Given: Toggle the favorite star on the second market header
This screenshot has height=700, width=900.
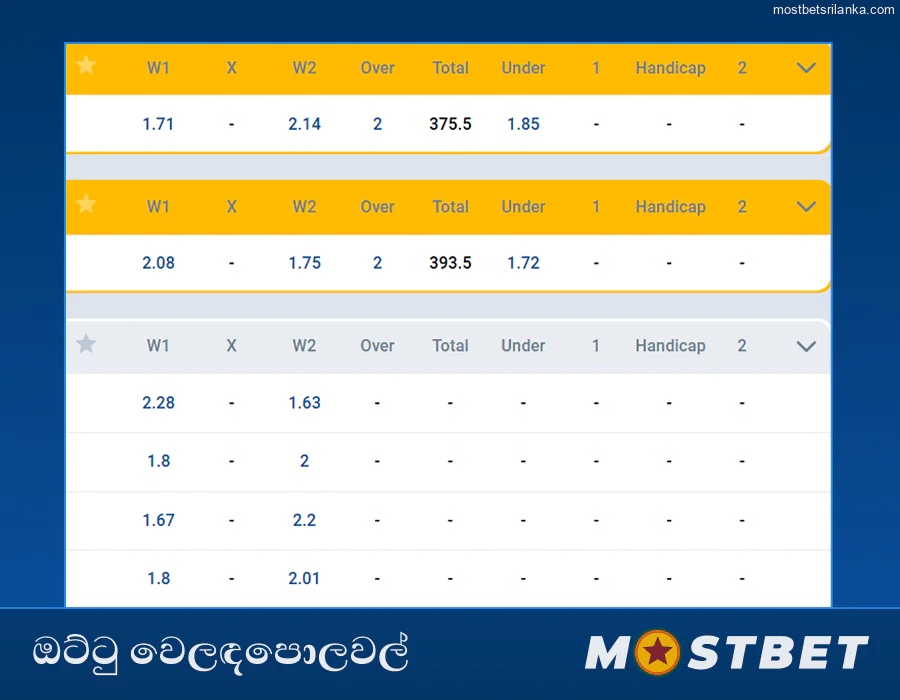Looking at the screenshot, I should [x=85, y=207].
